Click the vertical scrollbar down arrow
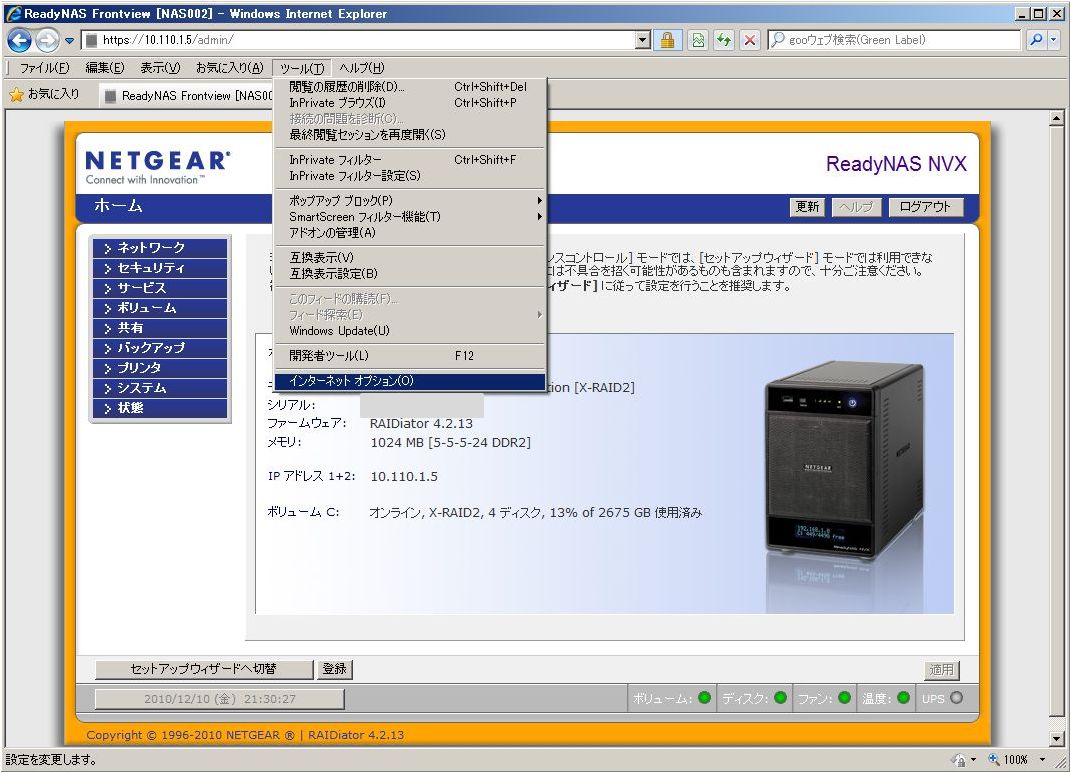 (1057, 738)
